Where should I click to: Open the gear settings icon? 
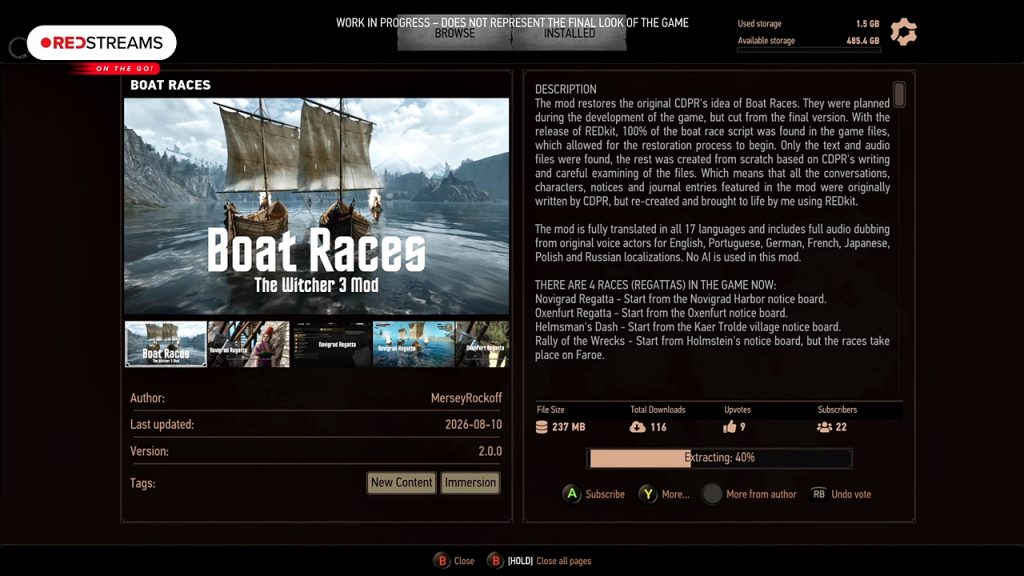click(904, 31)
